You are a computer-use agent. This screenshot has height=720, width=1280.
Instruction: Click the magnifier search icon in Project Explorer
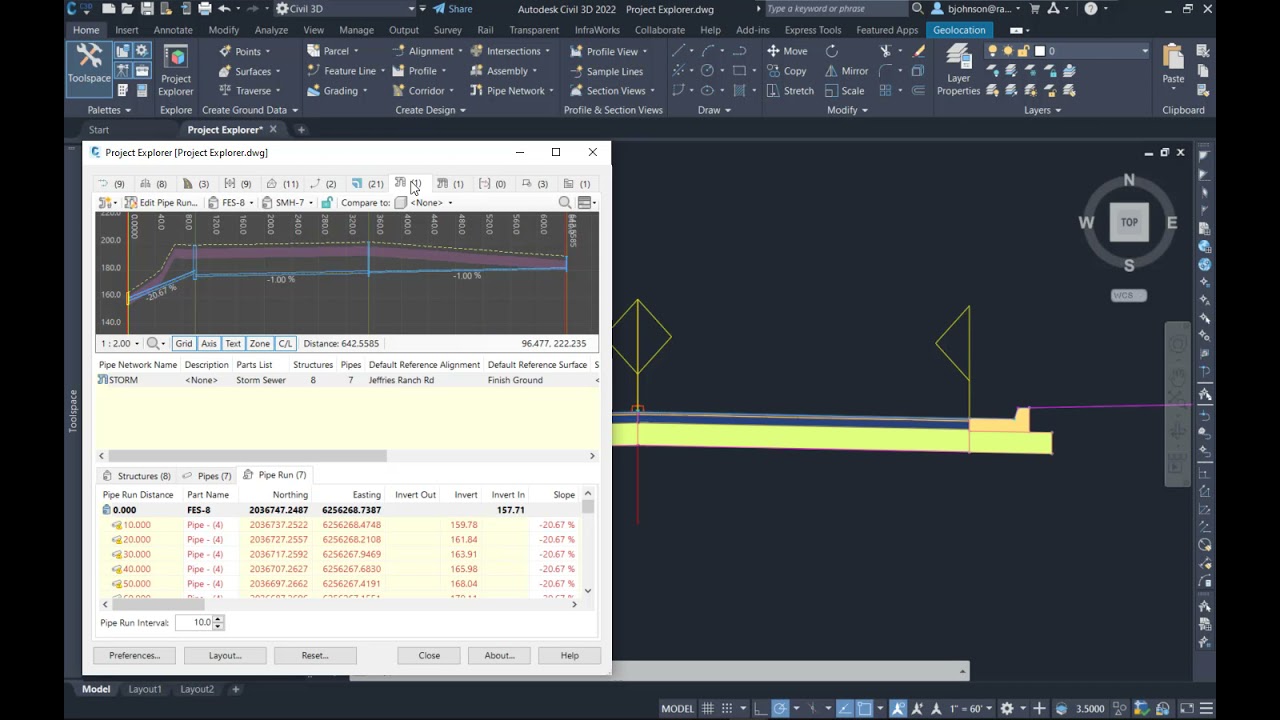click(x=565, y=203)
